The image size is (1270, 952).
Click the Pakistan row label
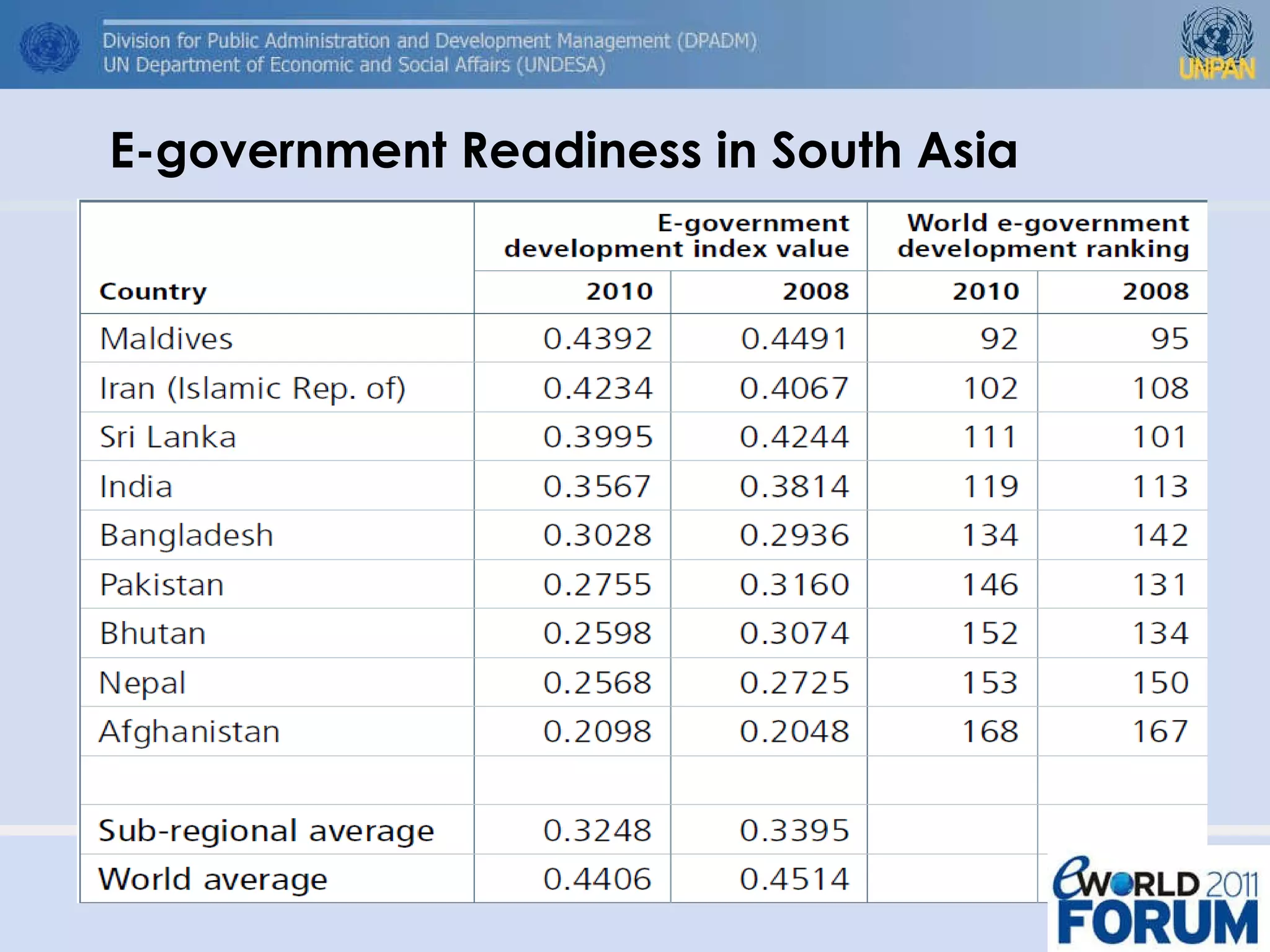pyautogui.click(x=162, y=585)
